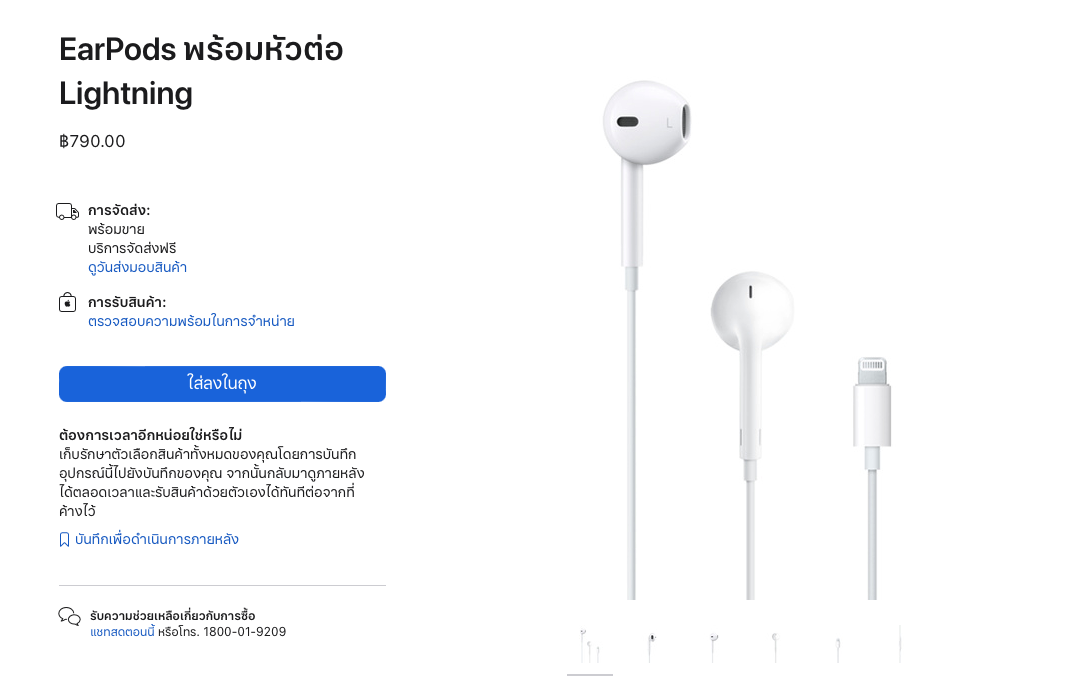1071x697 pixels.
Task: Click the delivery truck icon
Action: (x=68, y=212)
